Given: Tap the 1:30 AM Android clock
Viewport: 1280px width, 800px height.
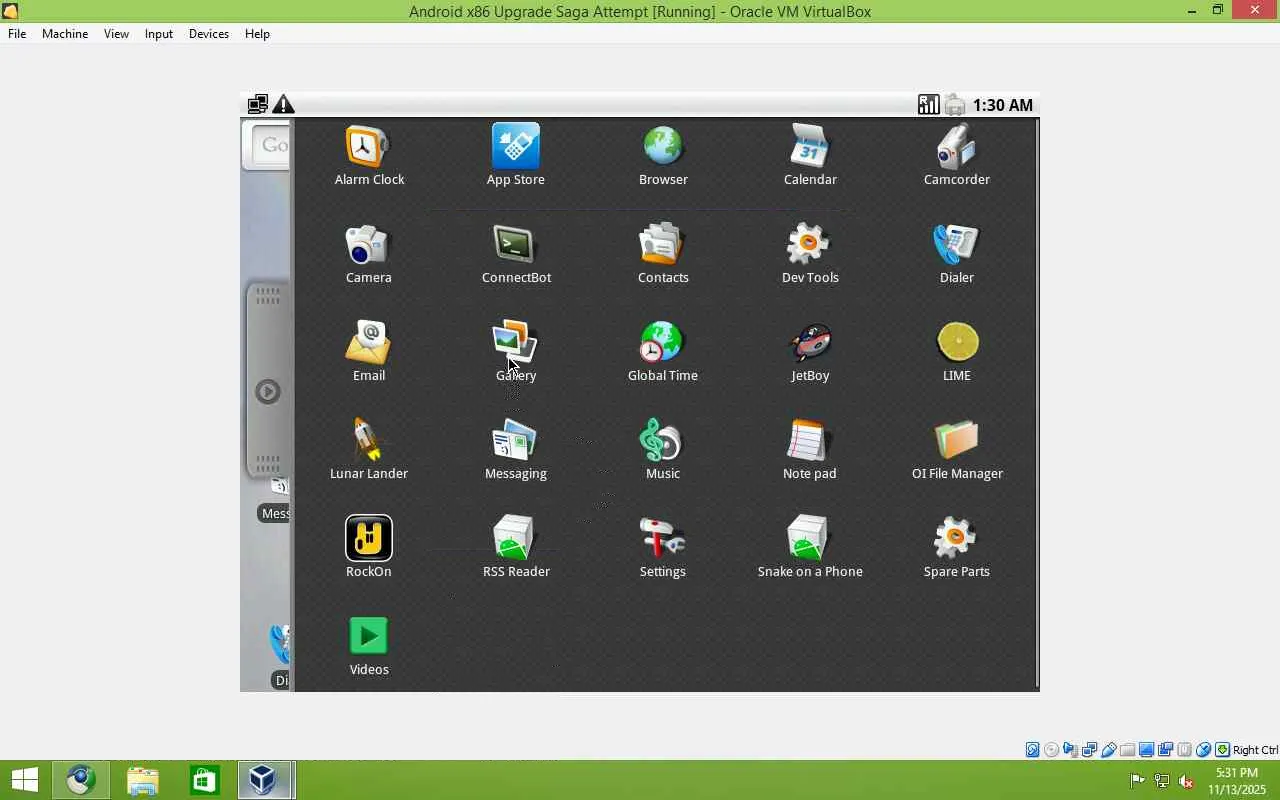Looking at the screenshot, I should click(x=1002, y=105).
